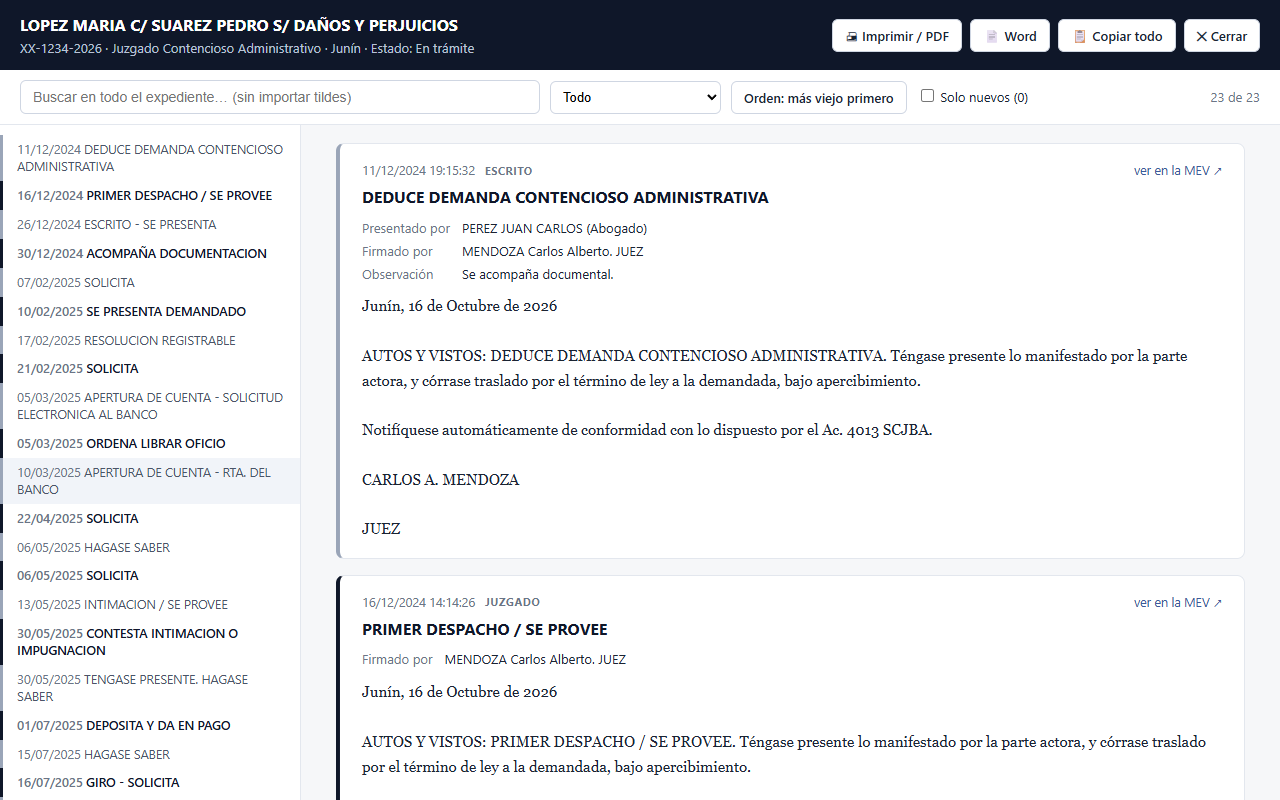Open 'ver en la MEV' for DEDUCE DEMANDA
The height and width of the screenshot is (800, 1280).
(1178, 171)
